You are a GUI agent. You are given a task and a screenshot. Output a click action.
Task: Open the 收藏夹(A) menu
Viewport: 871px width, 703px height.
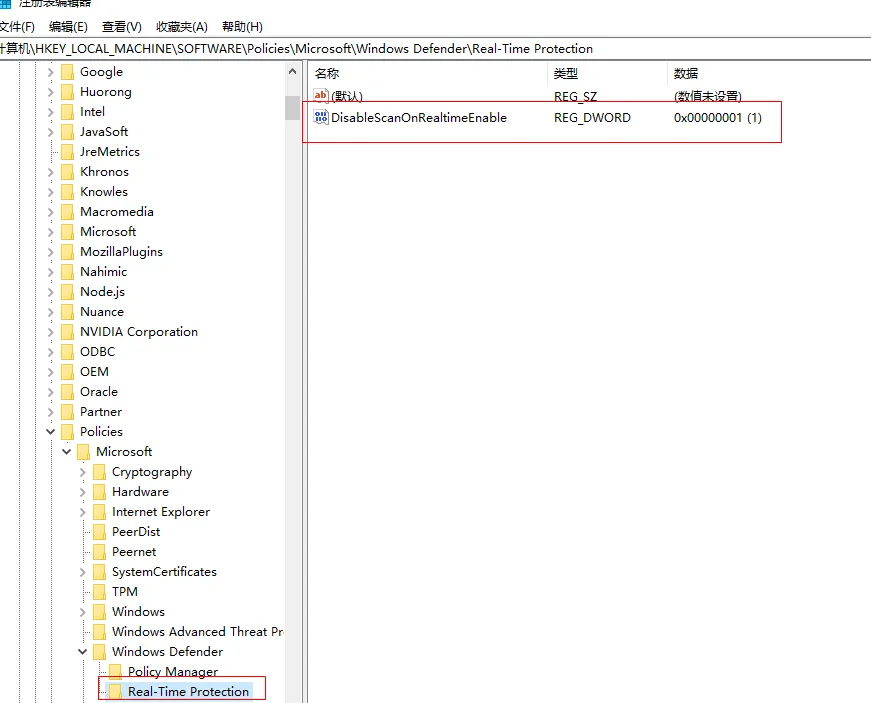tap(181, 27)
